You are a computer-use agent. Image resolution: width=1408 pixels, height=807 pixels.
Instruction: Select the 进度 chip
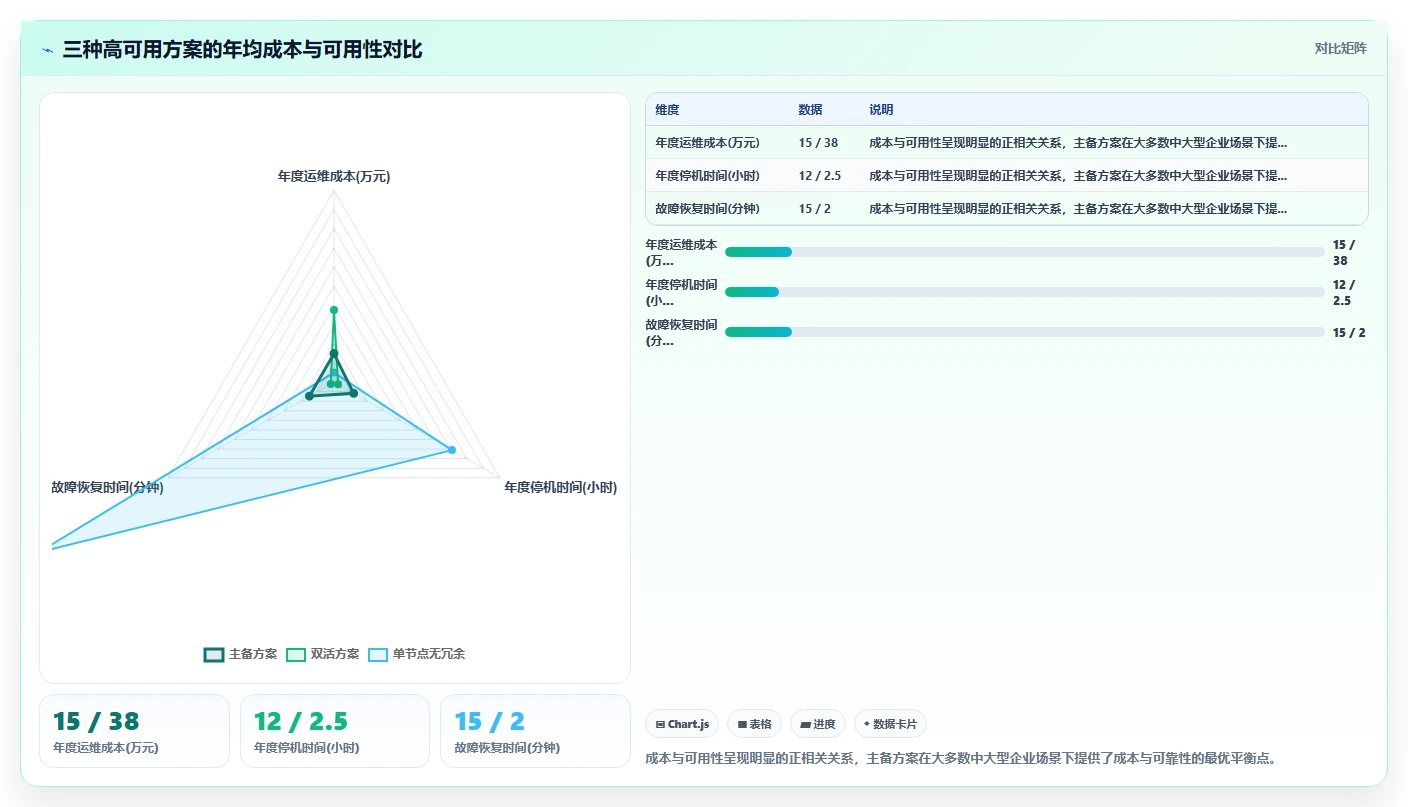(817, 724)
